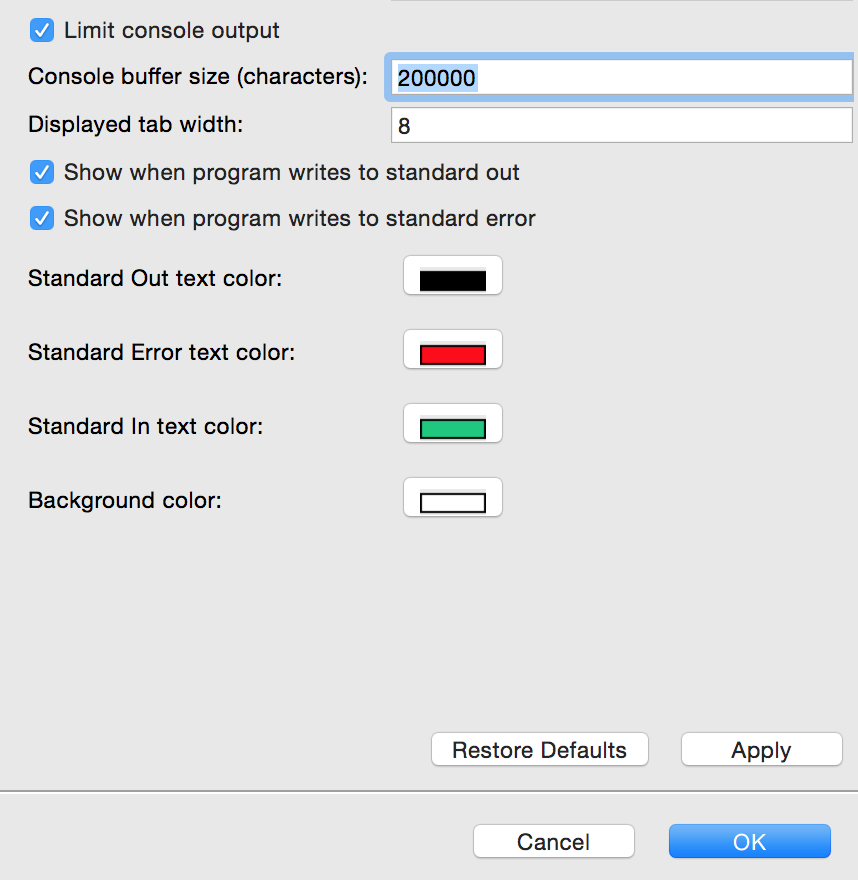
Task: Focus the Displayed tab width input
Action: (621, 125)
